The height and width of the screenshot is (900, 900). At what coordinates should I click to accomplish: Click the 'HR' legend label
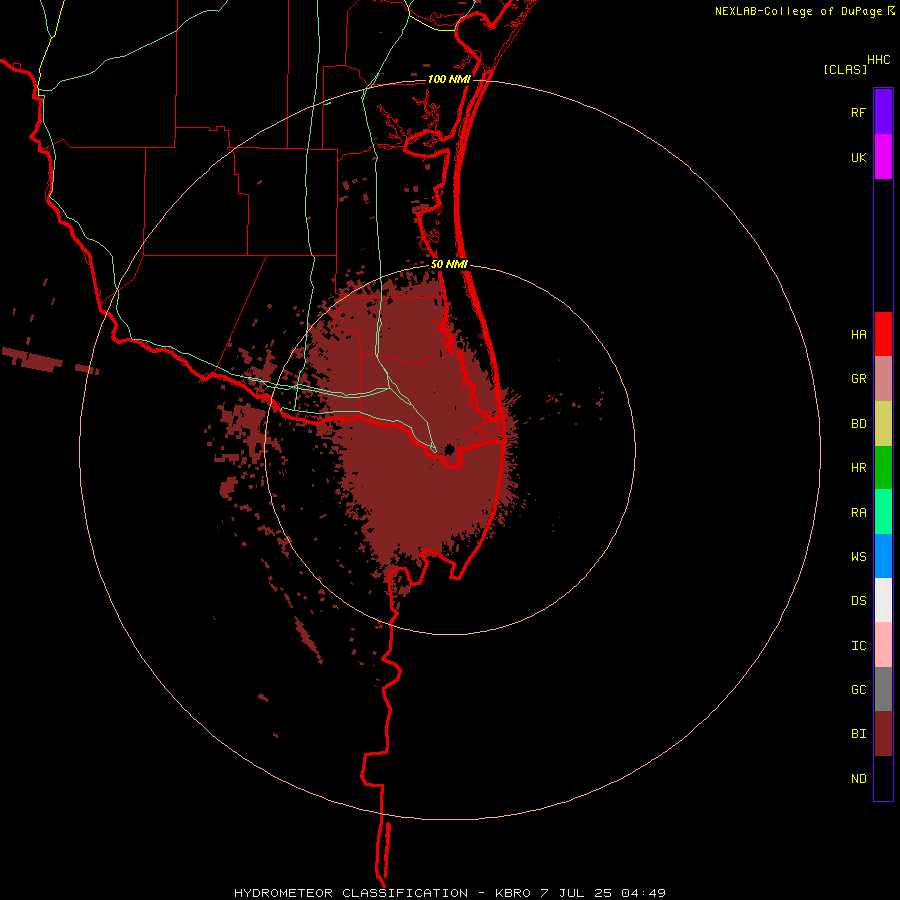858,468
